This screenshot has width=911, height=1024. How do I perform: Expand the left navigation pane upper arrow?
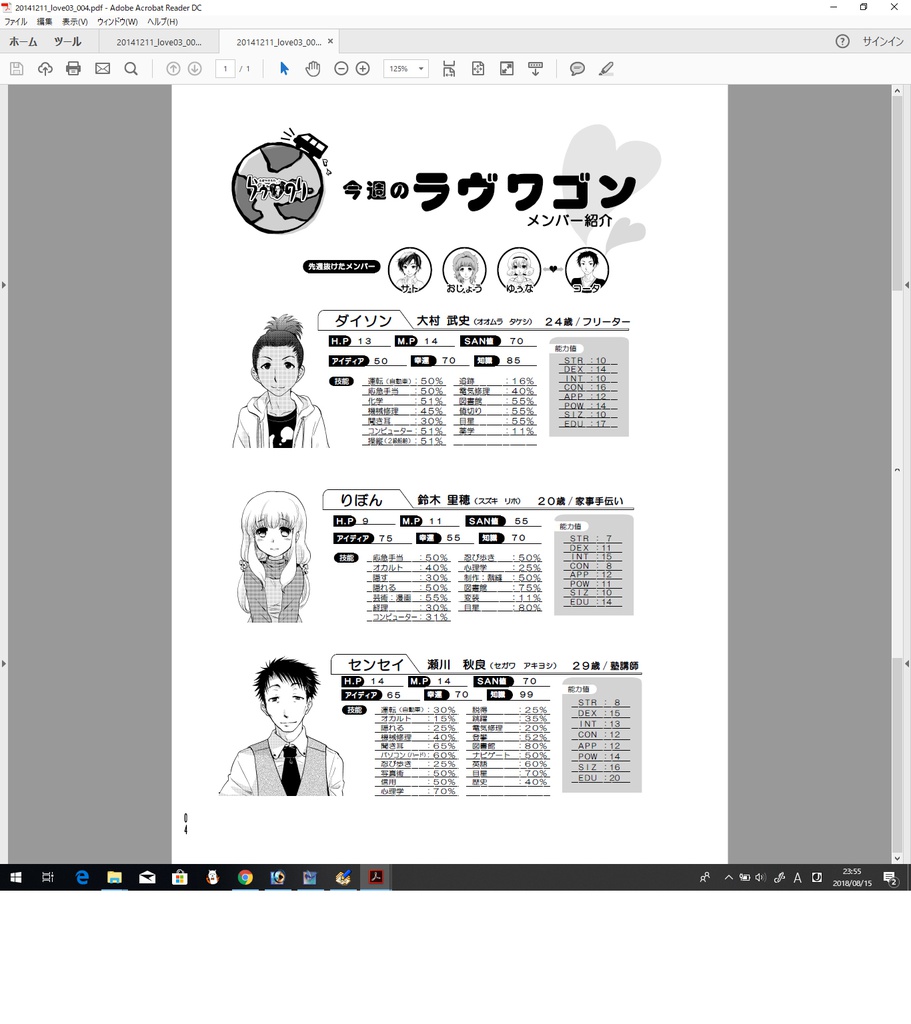tap(4, 285)
